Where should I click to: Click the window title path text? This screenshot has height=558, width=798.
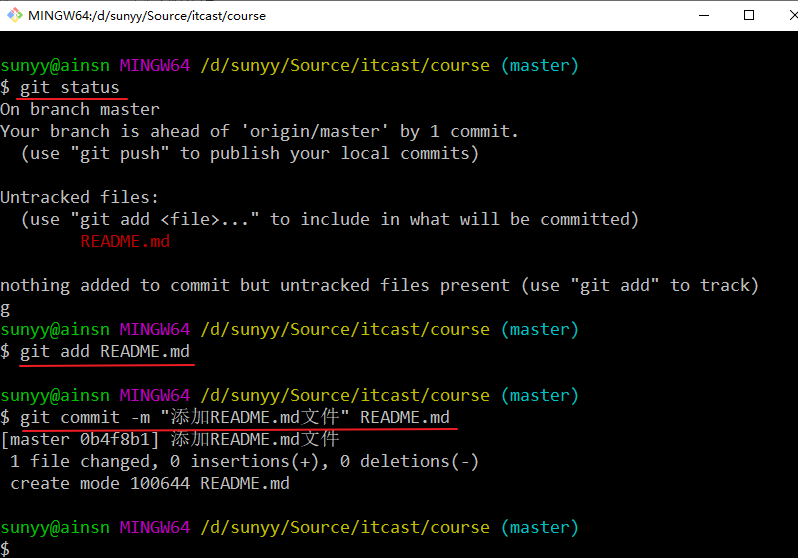point(147,16)
